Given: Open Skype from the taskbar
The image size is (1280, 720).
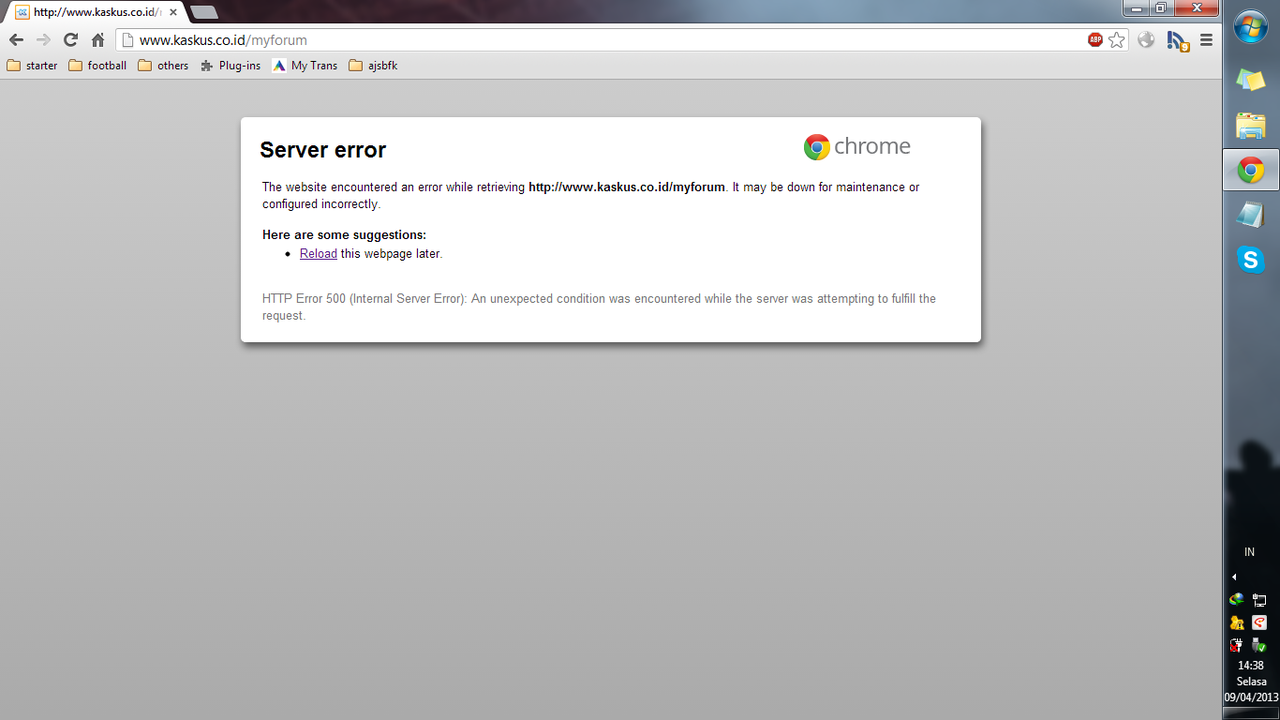Looking at the screenshot, I should click(x=1251, y=260).
